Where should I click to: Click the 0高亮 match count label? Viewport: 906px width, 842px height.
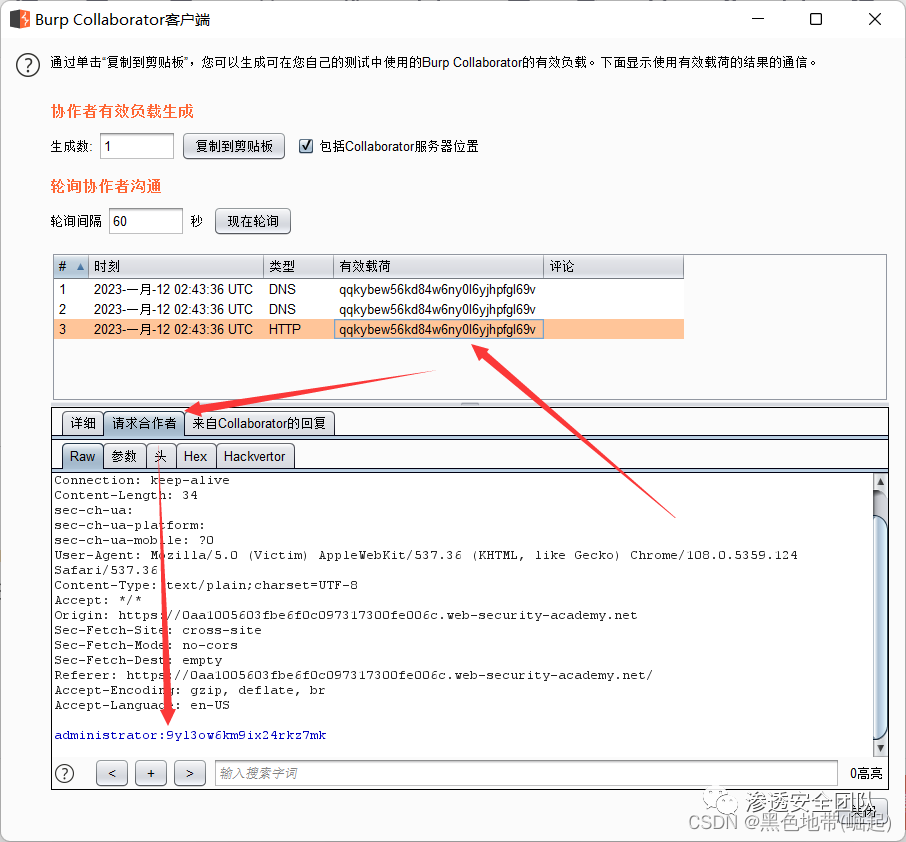point(866,773)
